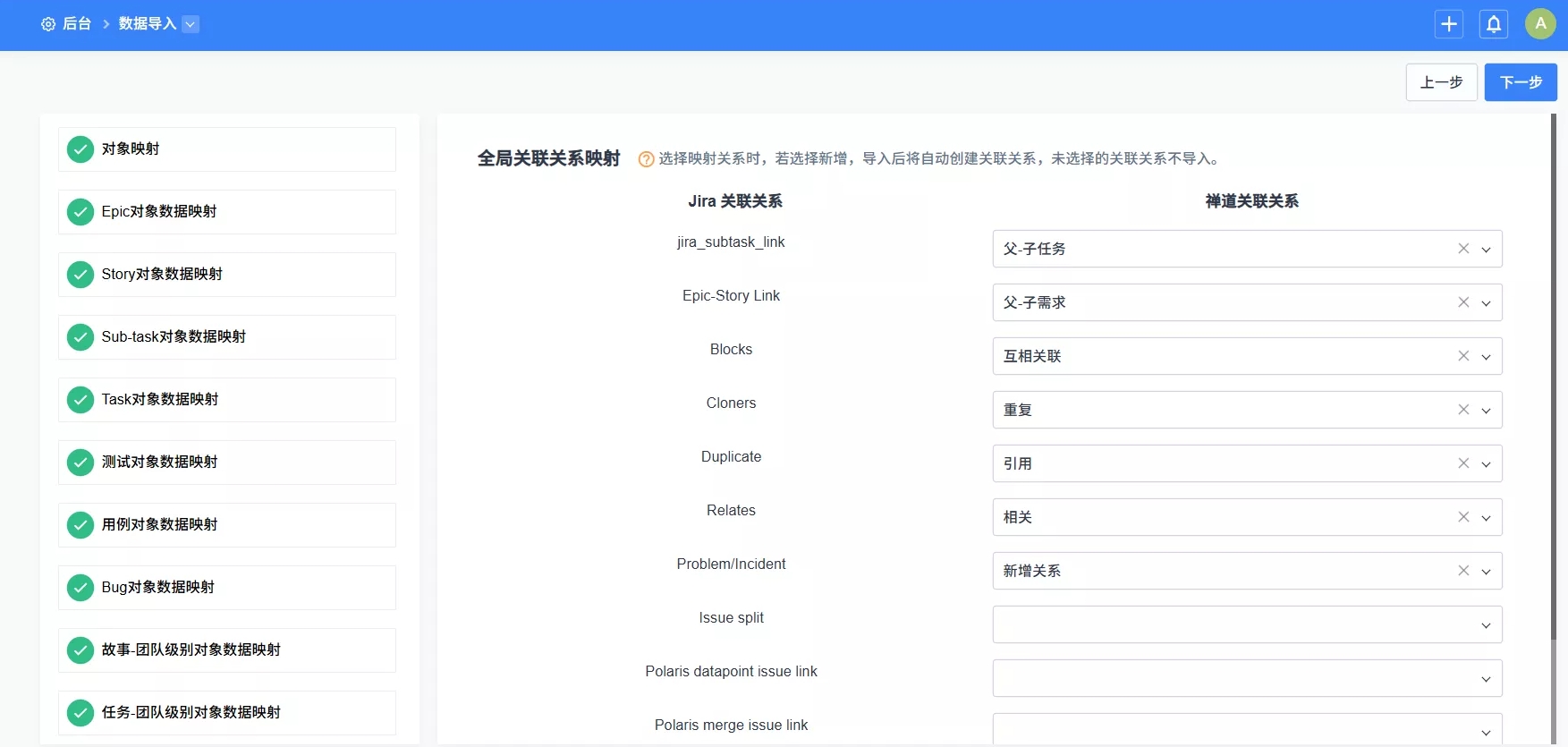Viewport: 1568px width, 747px height.
Task: Click the plus icon in top bar
Action: pos(1449,24)
